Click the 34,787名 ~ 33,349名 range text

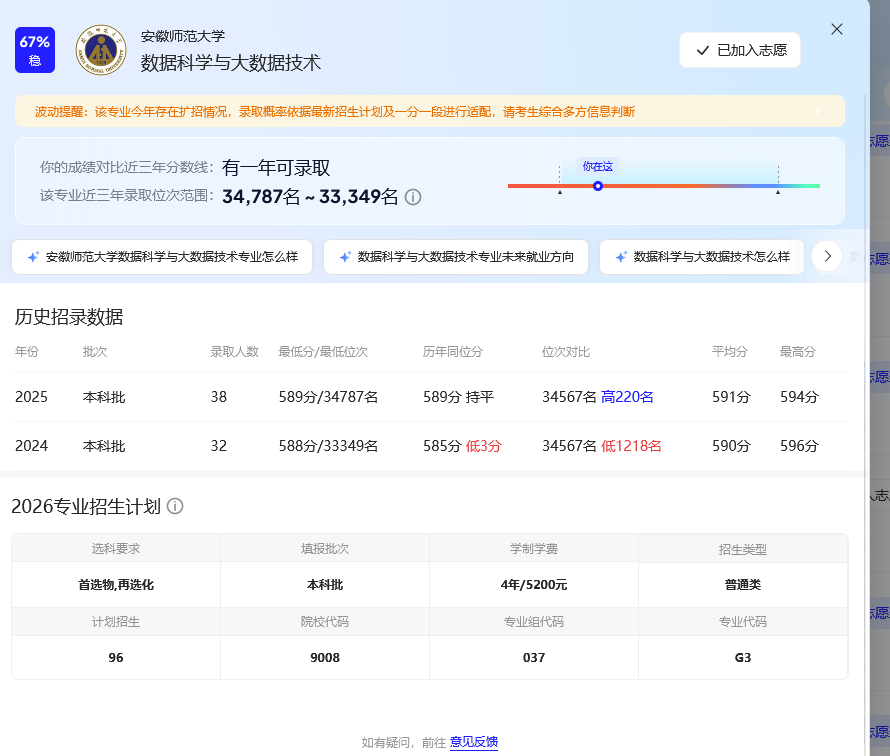310,196
